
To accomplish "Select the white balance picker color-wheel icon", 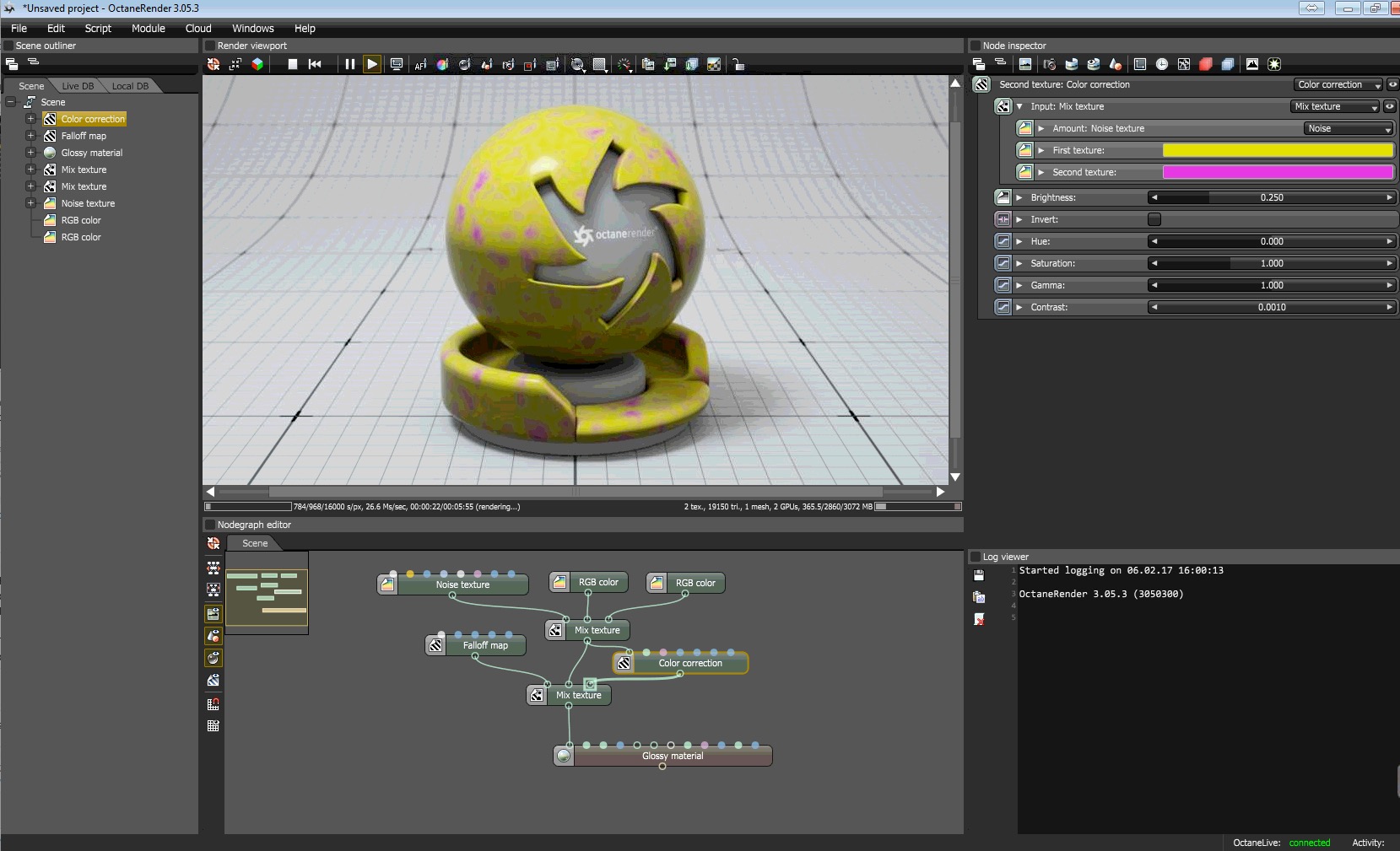I will coord(442,64).
